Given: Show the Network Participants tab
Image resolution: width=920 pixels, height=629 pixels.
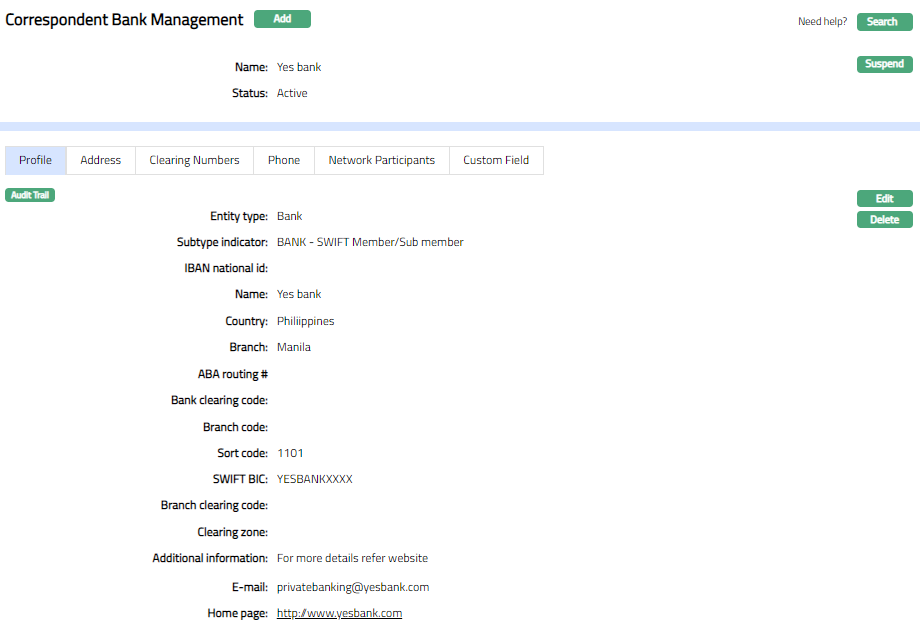Looking at the screenshot, I should [x=381, y=160].
